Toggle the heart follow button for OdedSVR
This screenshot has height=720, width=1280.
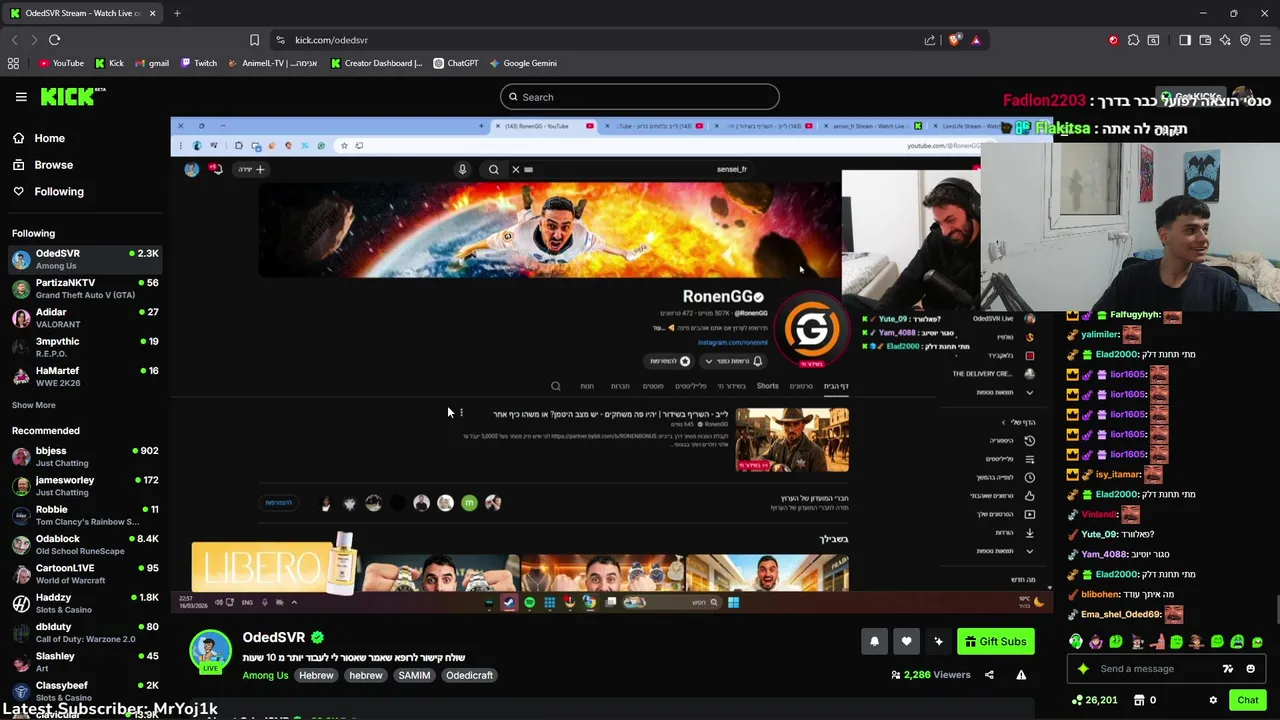point(906,642)
